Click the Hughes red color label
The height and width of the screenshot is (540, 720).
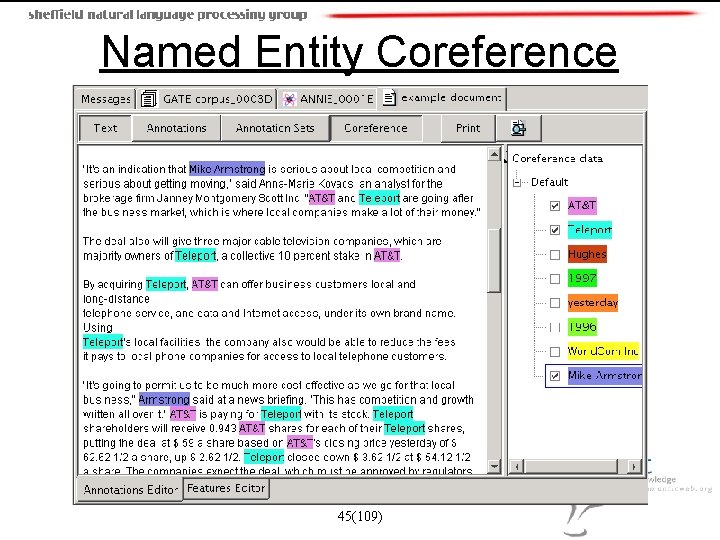587,254
